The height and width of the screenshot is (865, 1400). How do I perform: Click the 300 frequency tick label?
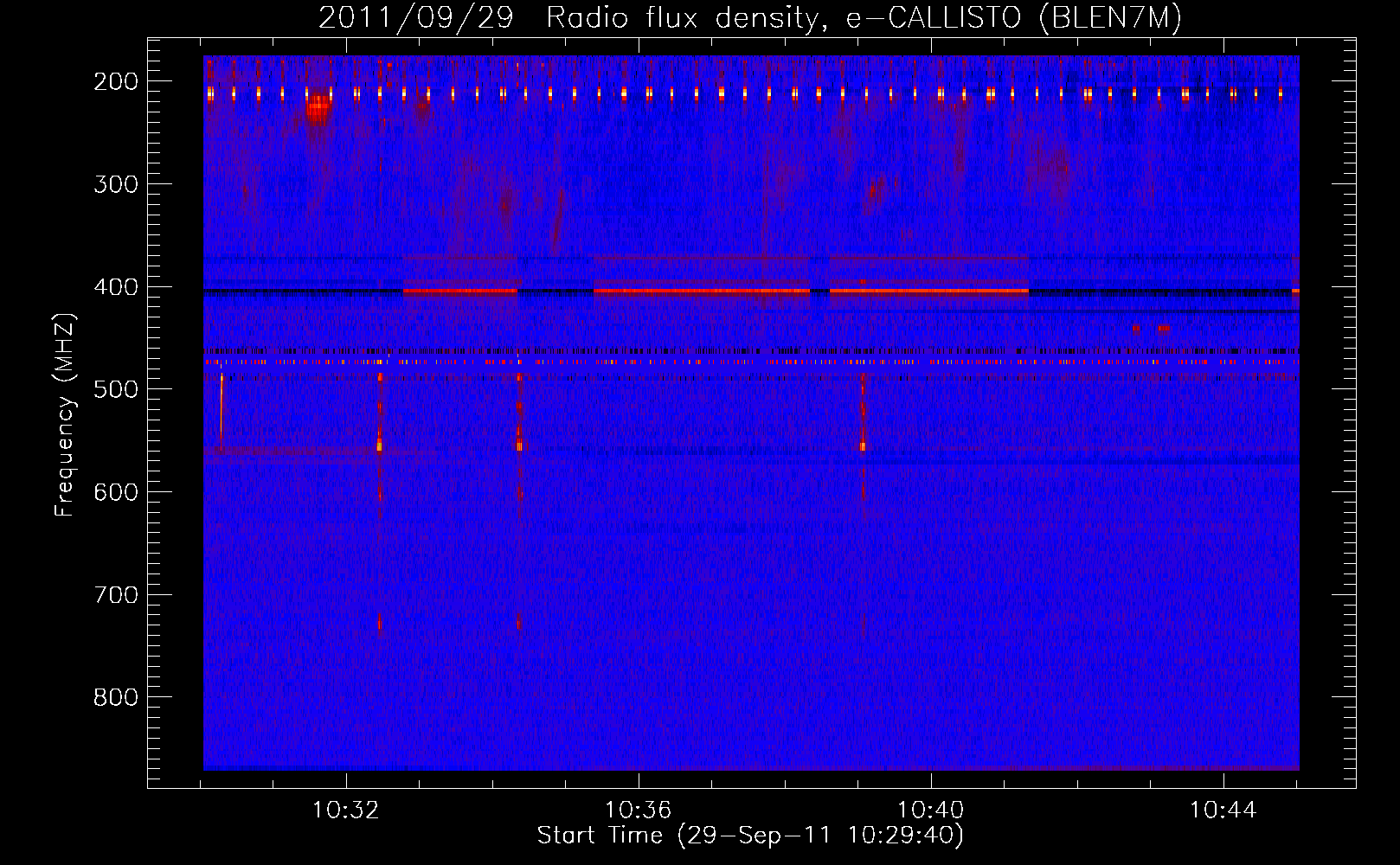coord(116,184)
